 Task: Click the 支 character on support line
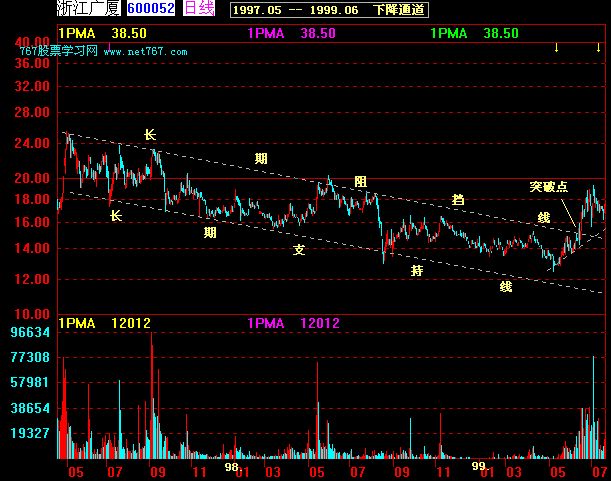[299, 250]
